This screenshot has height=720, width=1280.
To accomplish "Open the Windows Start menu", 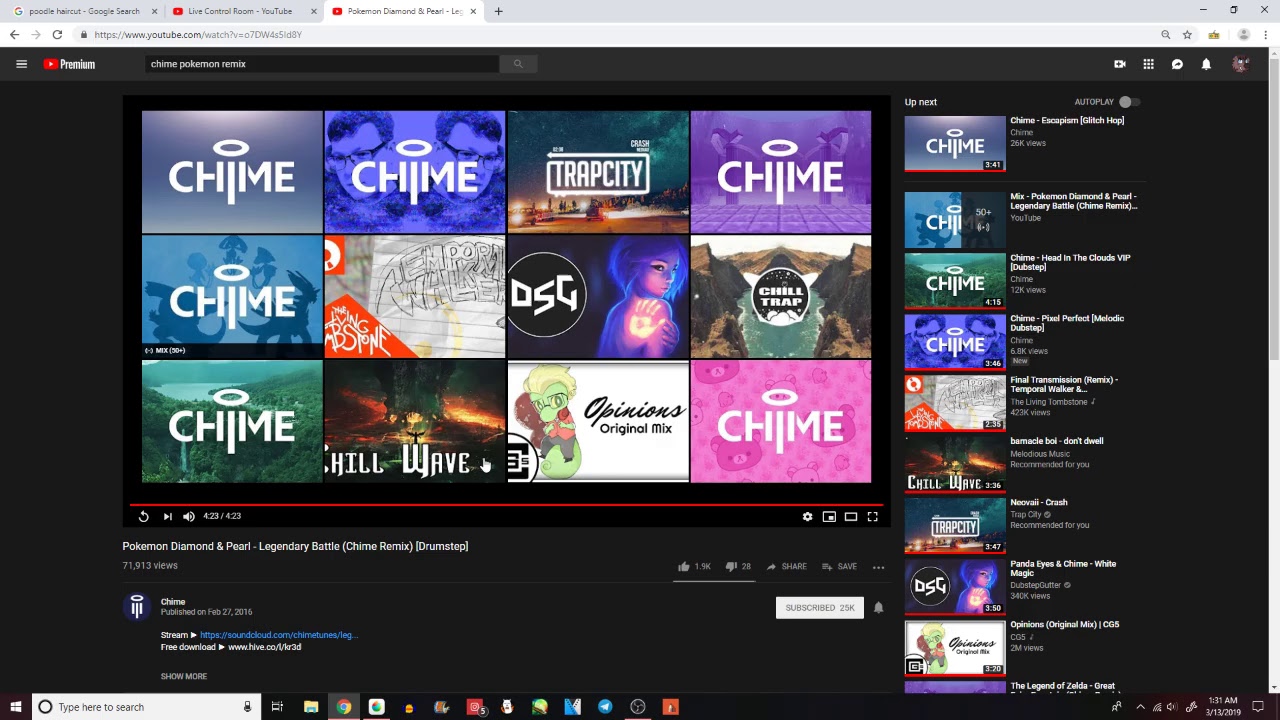I will 15,707.
